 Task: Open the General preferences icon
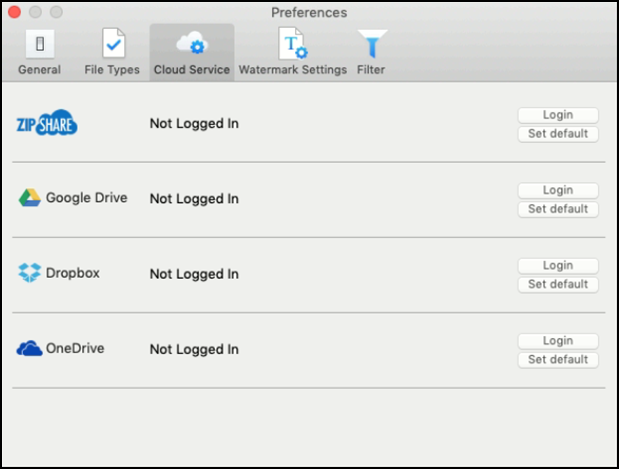coord(40,44)
